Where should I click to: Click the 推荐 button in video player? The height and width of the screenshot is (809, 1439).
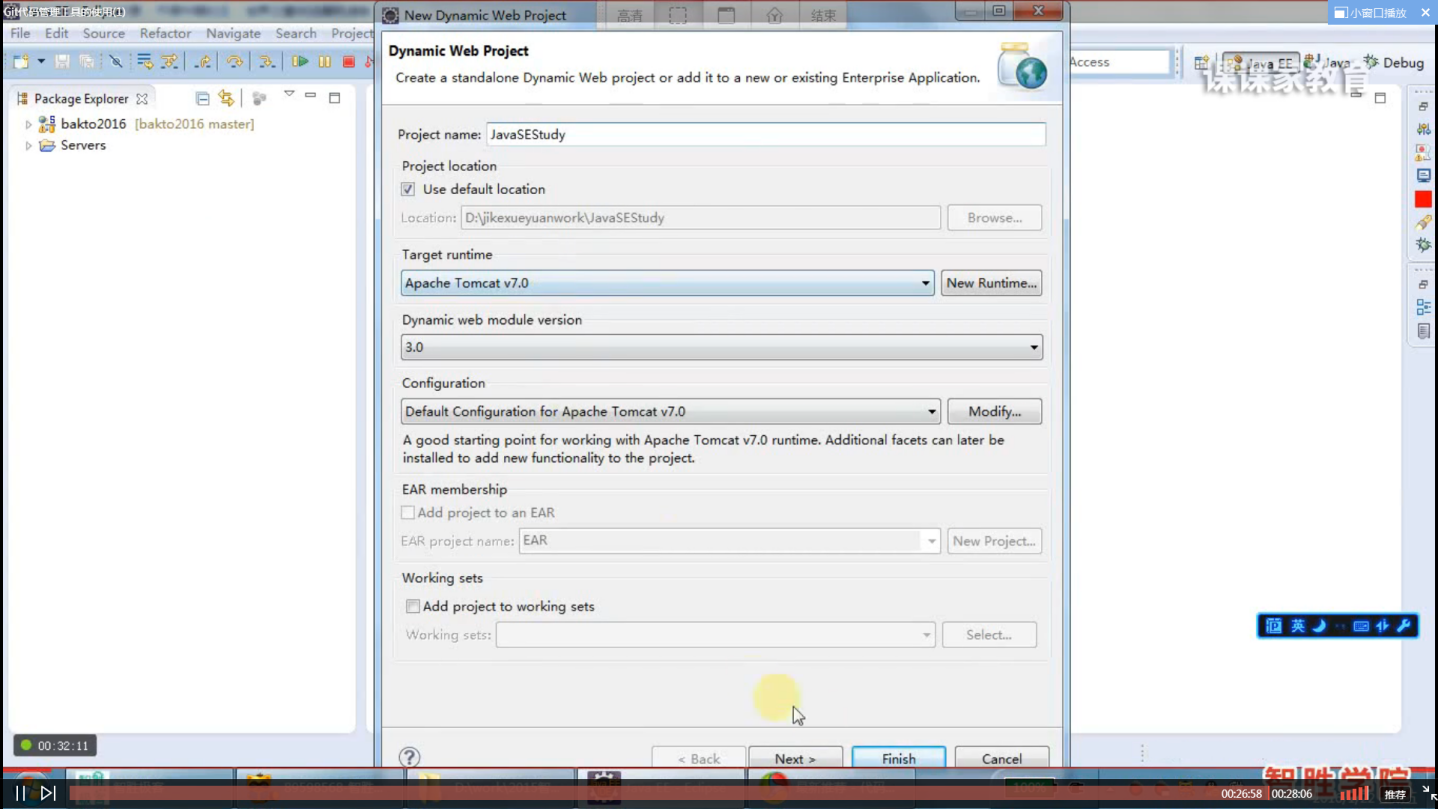coord(1395,794)
